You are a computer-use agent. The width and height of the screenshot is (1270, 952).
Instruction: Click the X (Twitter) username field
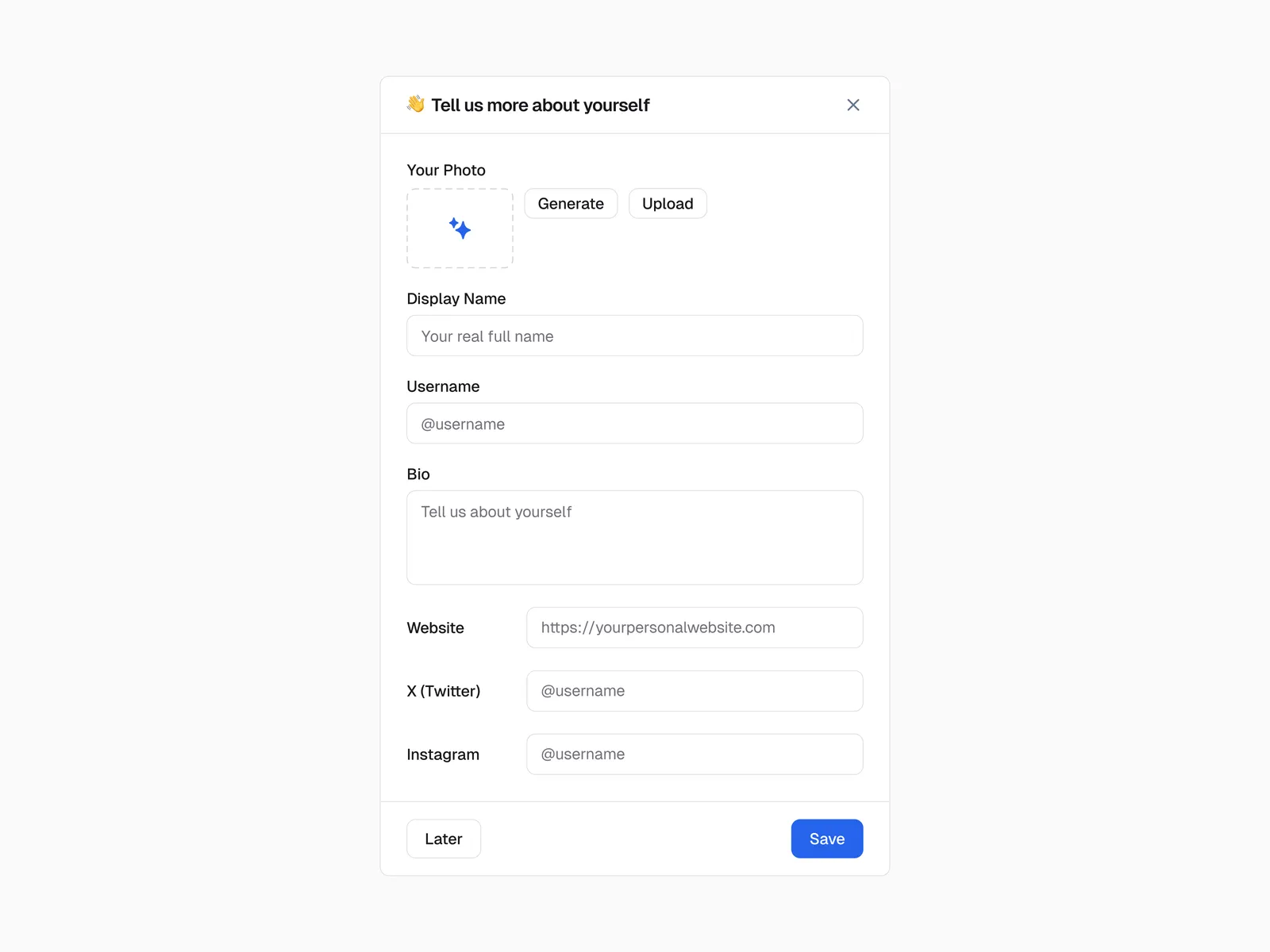694,691
